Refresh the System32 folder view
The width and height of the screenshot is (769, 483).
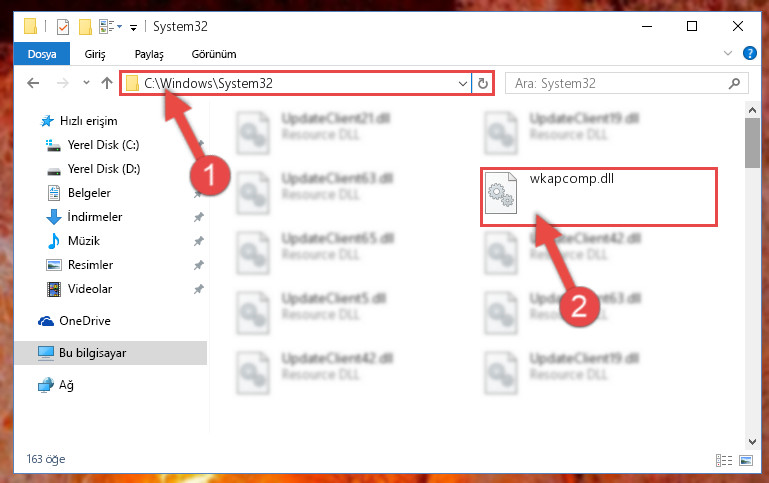pyautogui.click(x=483, y=83)
